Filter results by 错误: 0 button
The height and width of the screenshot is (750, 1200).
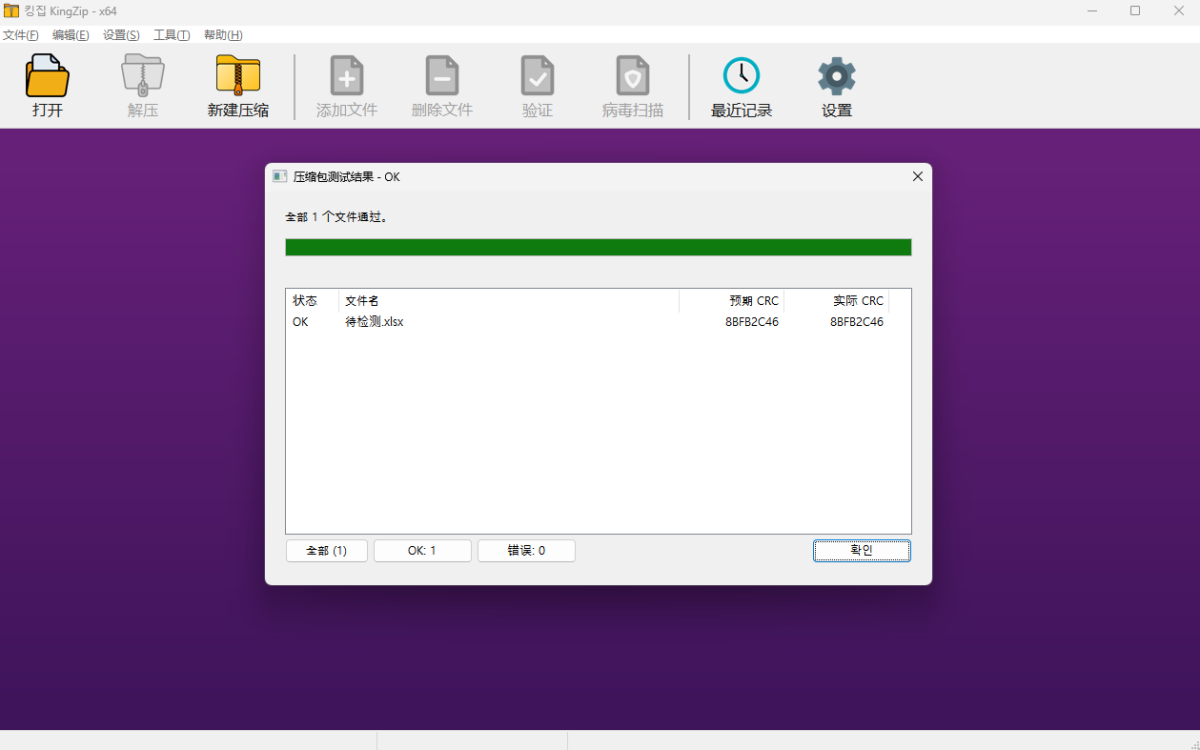point(526,551)
